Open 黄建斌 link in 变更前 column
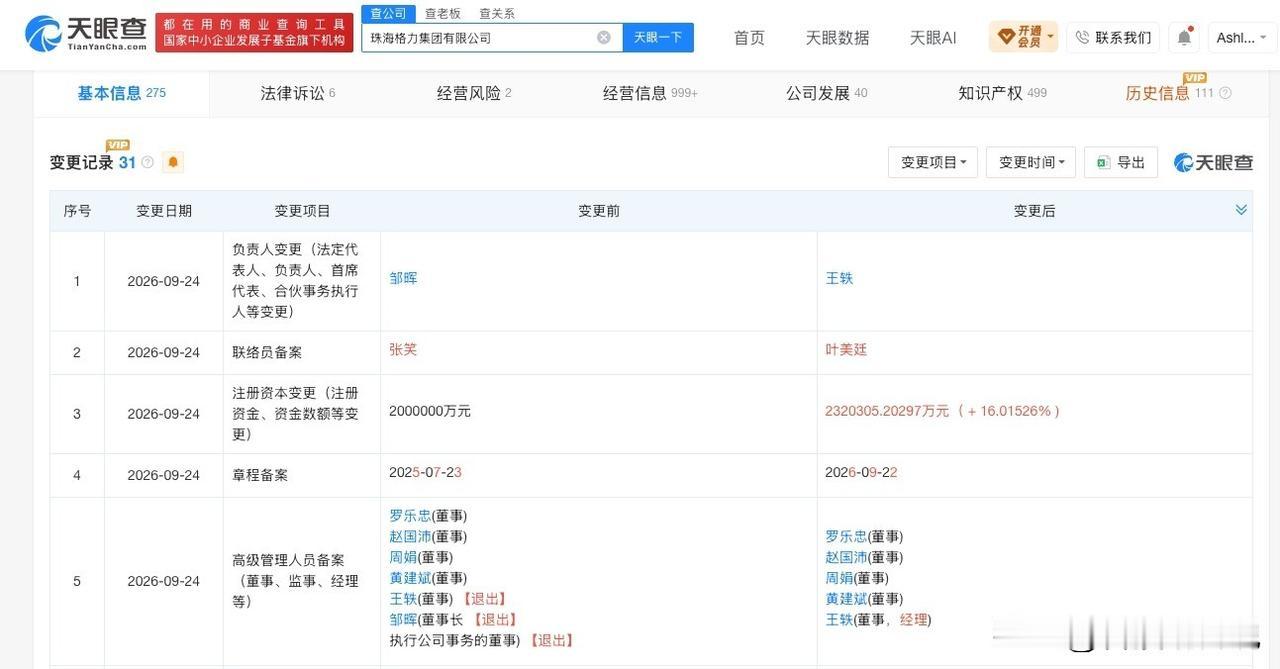Viewport: 1280px width, 669px height. click(x=410, y=578)
